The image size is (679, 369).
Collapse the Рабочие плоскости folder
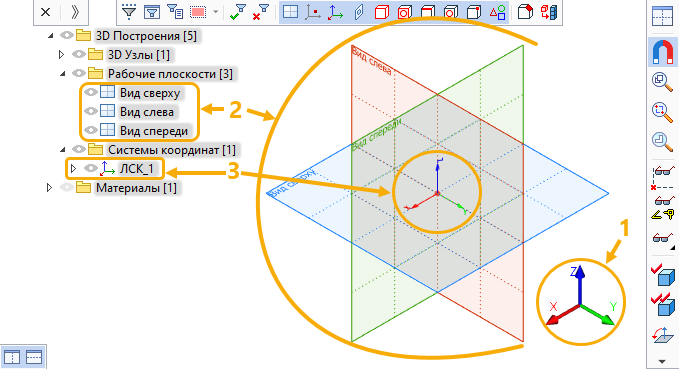coord(63,74)
